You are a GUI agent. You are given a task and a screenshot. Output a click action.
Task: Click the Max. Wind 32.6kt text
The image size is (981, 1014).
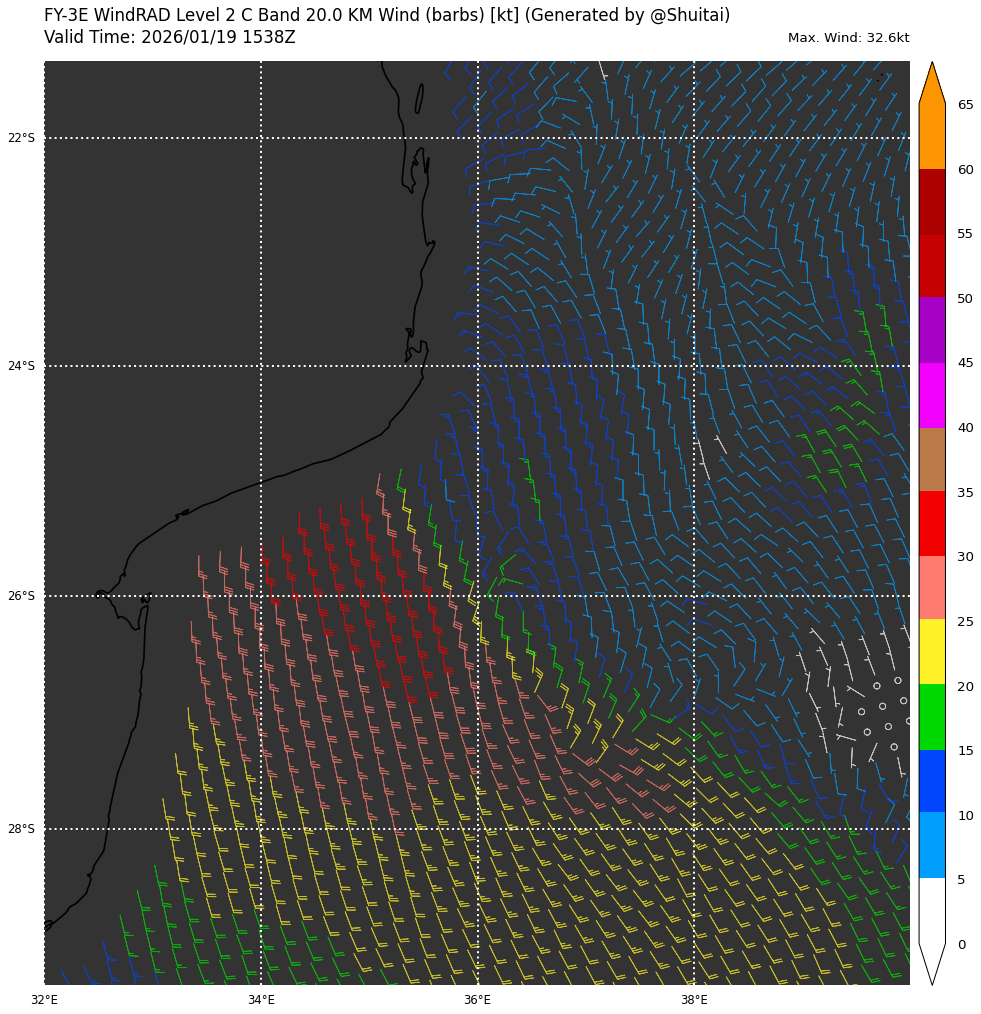coord(848,38)
